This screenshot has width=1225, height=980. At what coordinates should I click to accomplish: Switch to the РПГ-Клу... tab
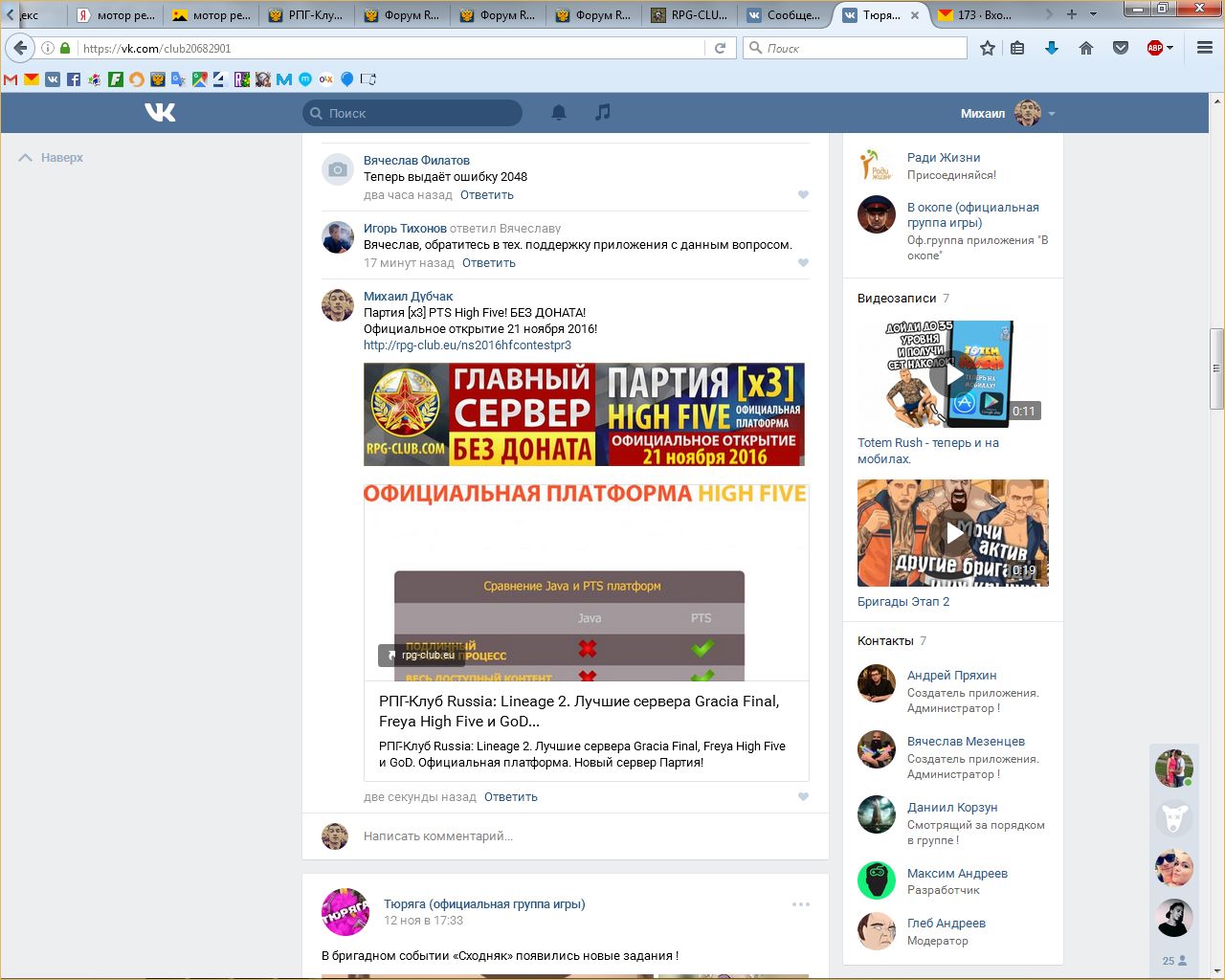click(x=307, y=15)
